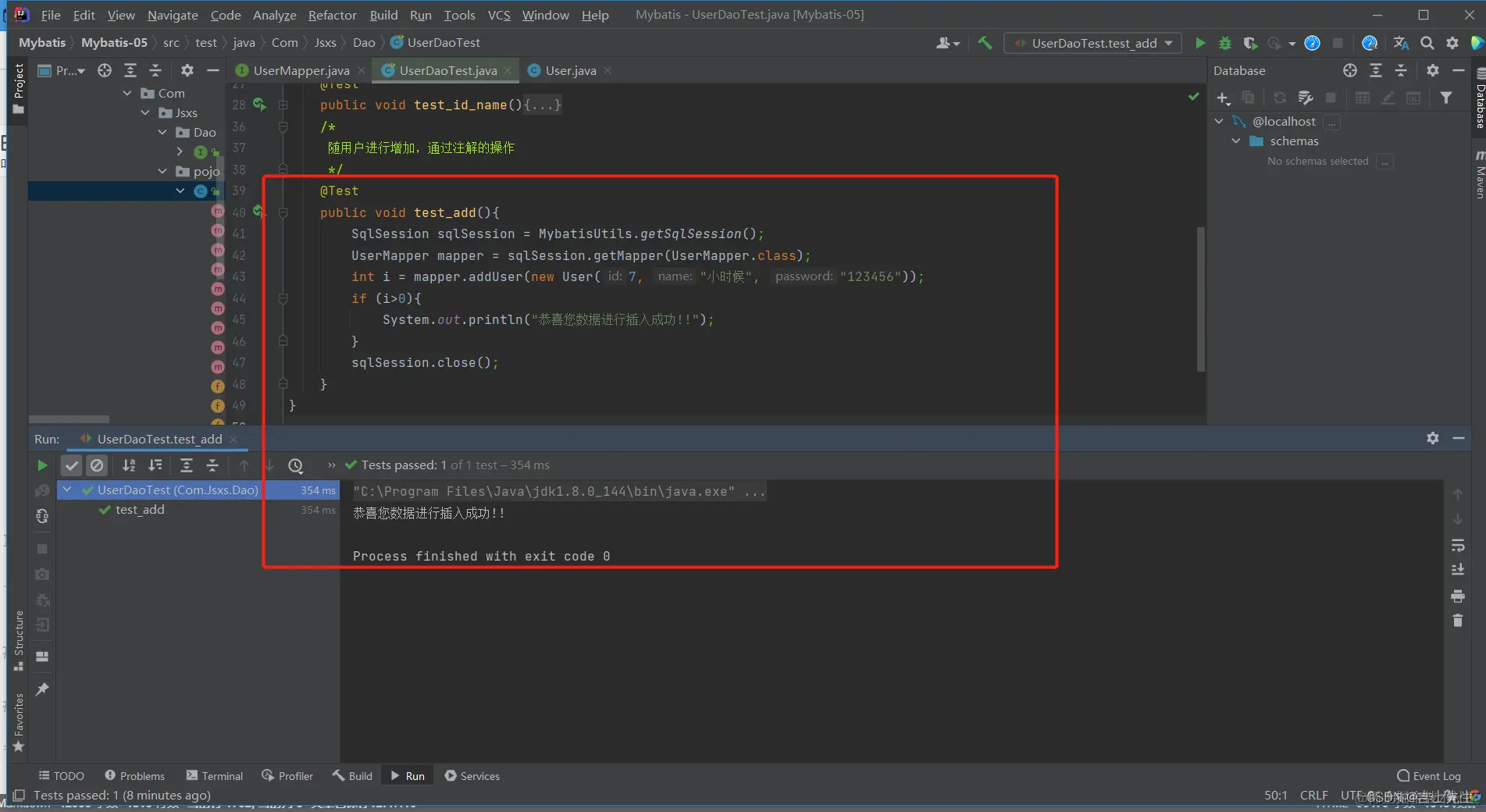Click fold marker beside test_id_name method
Image resolution: width=1486 pixels, height=812 pixels.
(x=283, y=105)
